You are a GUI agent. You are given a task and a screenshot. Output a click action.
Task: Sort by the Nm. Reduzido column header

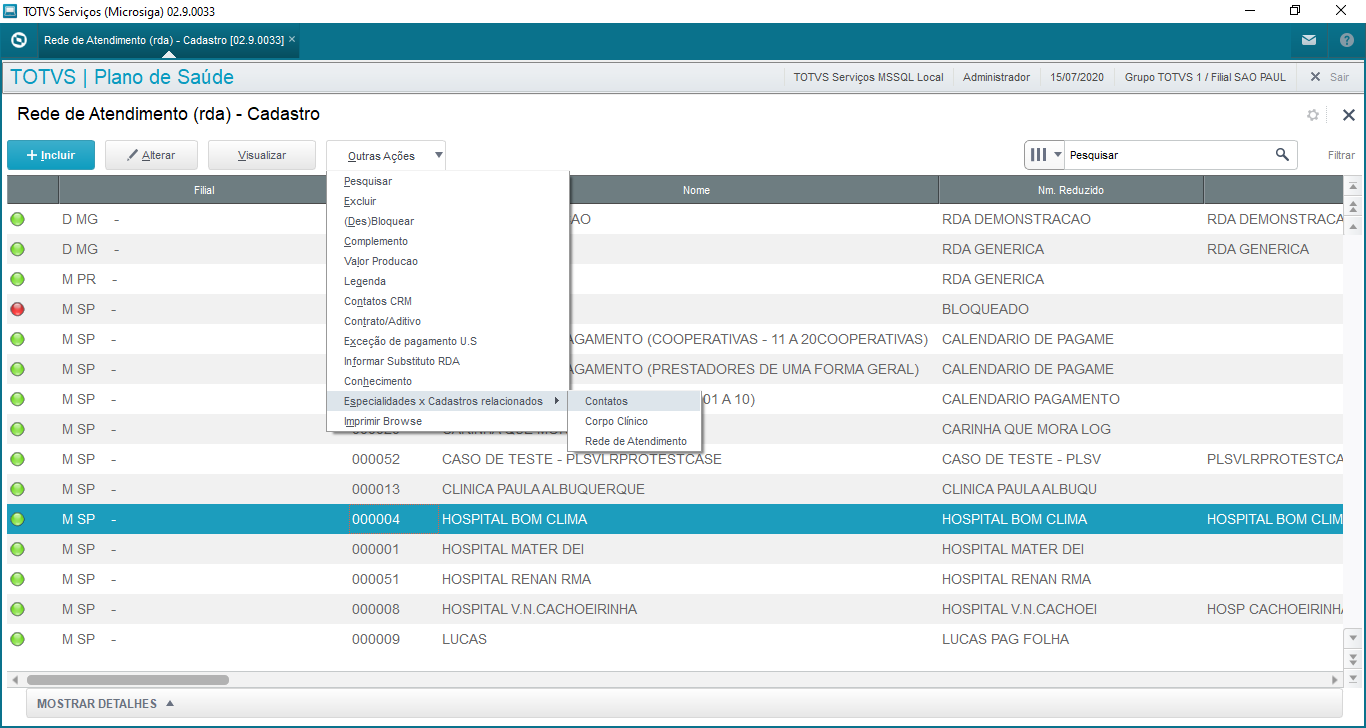click(1071, 190)
